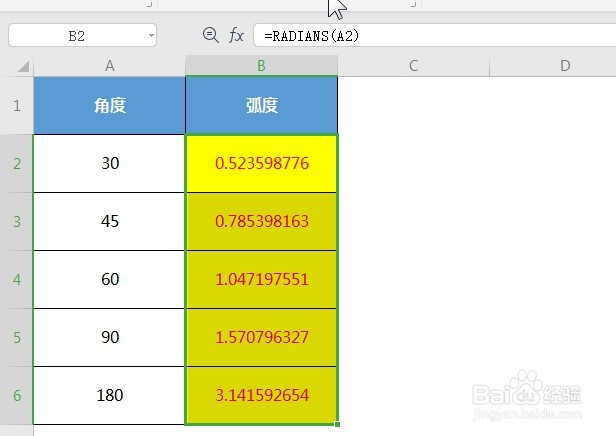The width and height of the screenshot is (616, 436).
Task: Click the fill handle at selection corner
Action: pyautogui.click(x=337, y=424)
